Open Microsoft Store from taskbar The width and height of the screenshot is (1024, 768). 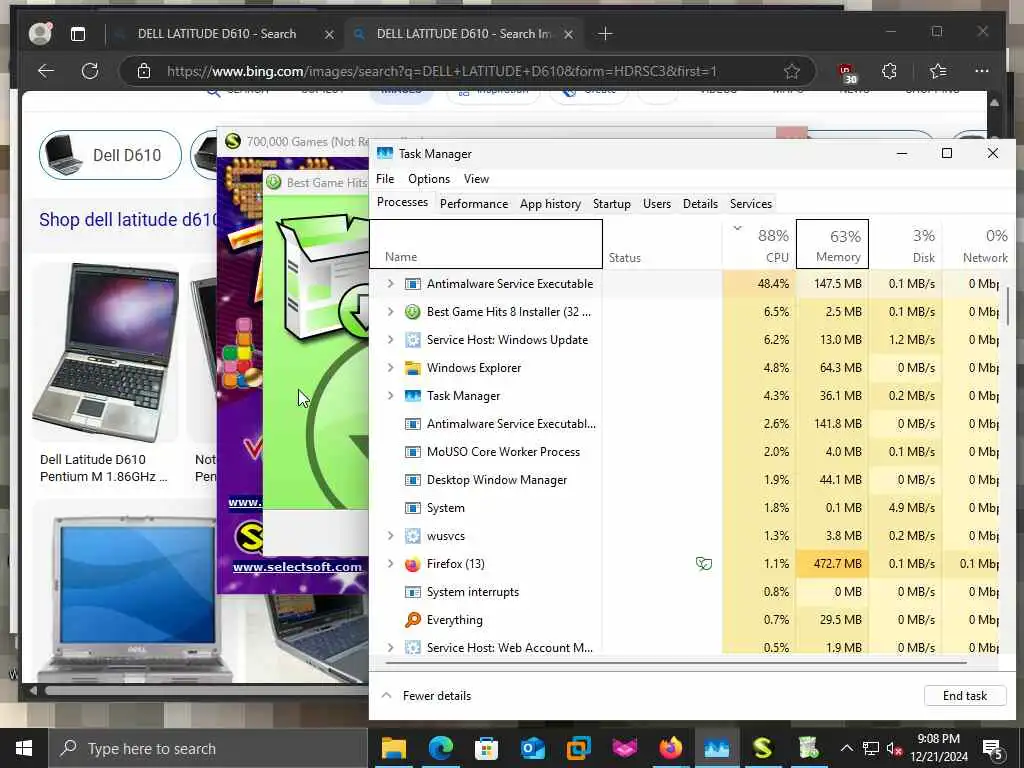pyautogui.click(x=486, y=748)
